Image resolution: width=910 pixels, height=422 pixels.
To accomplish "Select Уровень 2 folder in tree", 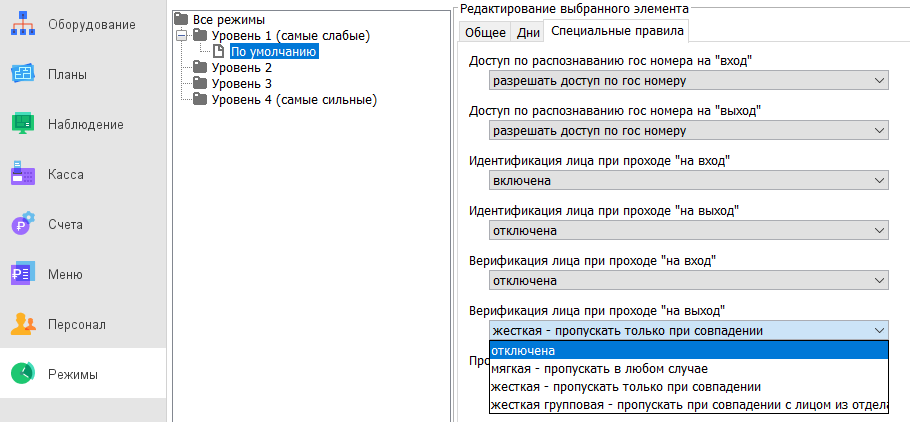I will [x=239, y=68].
